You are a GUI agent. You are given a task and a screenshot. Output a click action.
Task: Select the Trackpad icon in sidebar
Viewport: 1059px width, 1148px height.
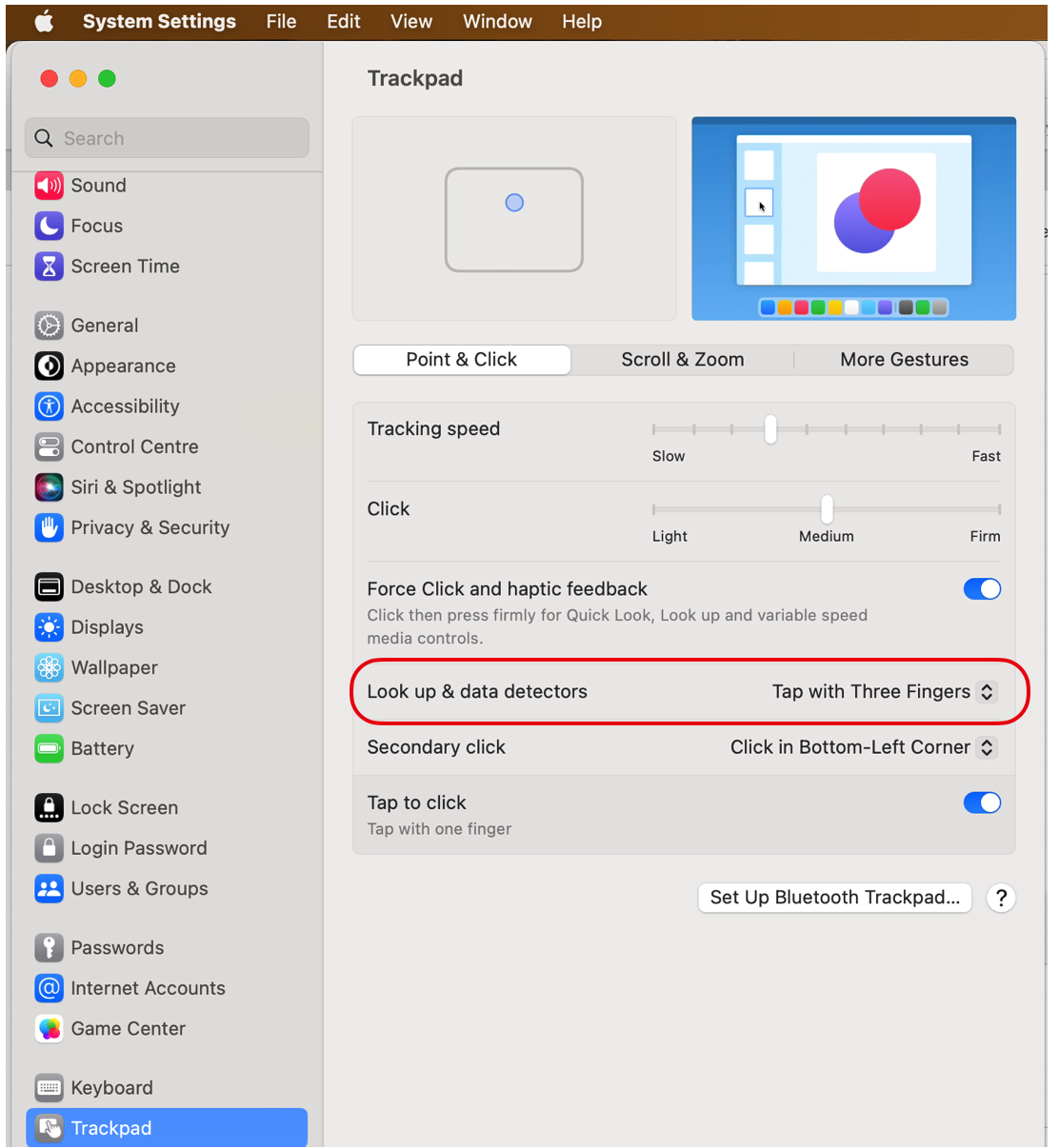point(49,1128)
